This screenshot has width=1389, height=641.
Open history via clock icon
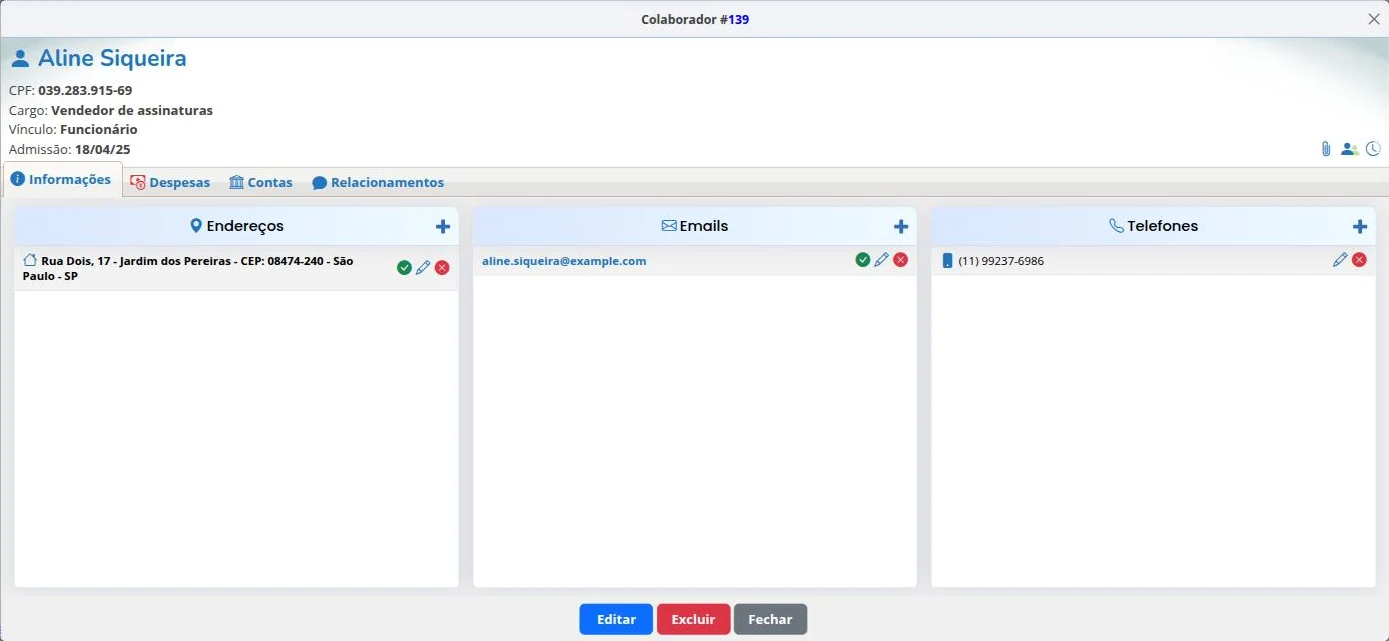click(1373, 149)
